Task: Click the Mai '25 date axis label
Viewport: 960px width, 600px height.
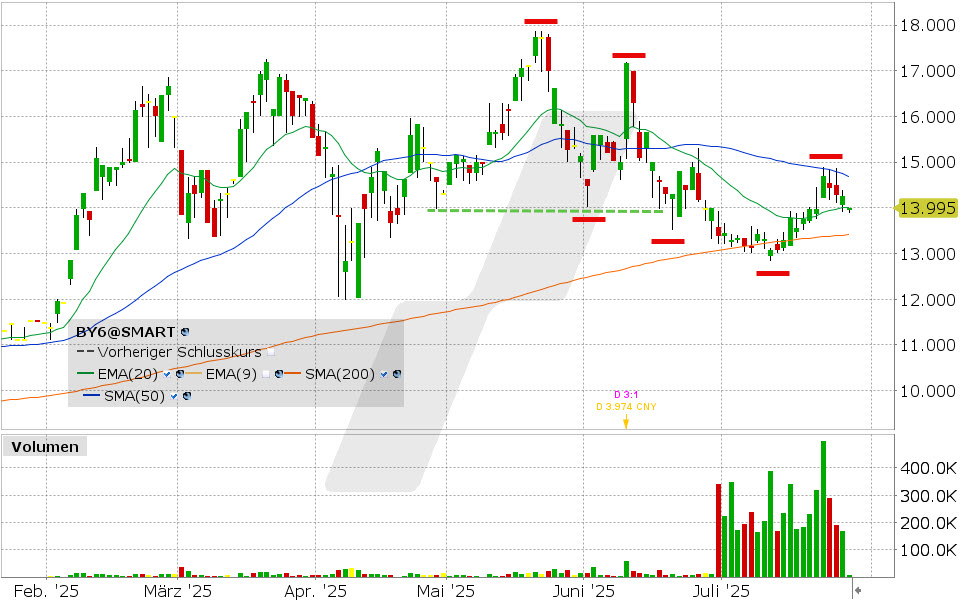Action: coord(446,591)
